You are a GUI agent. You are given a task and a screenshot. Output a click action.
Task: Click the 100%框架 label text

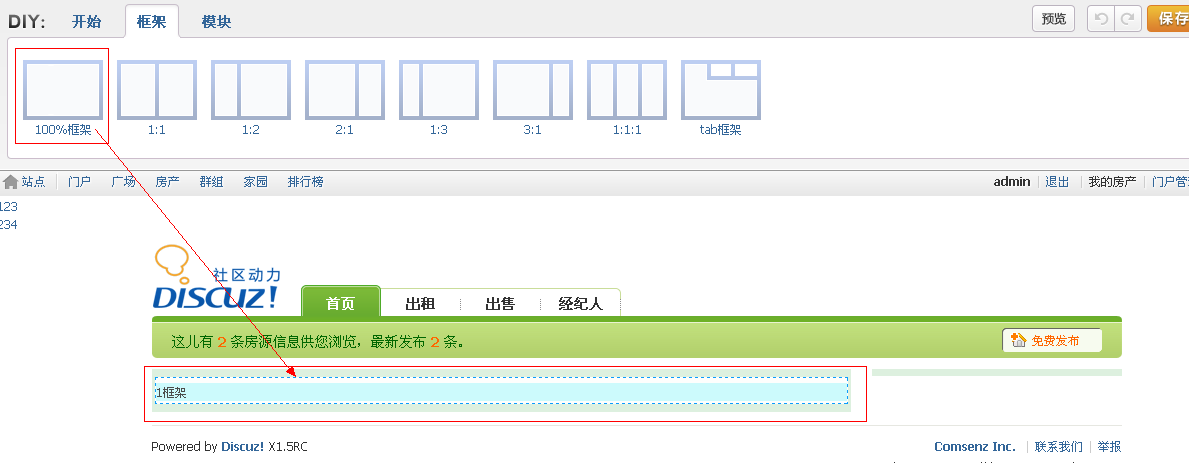point(63,130)
